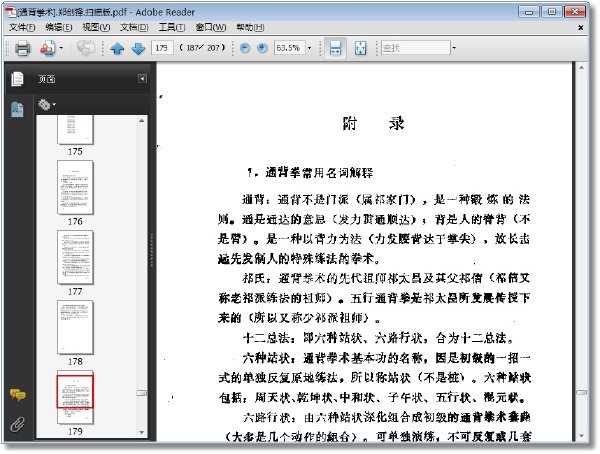Open the attachments paperclip panel

(17, 425)
